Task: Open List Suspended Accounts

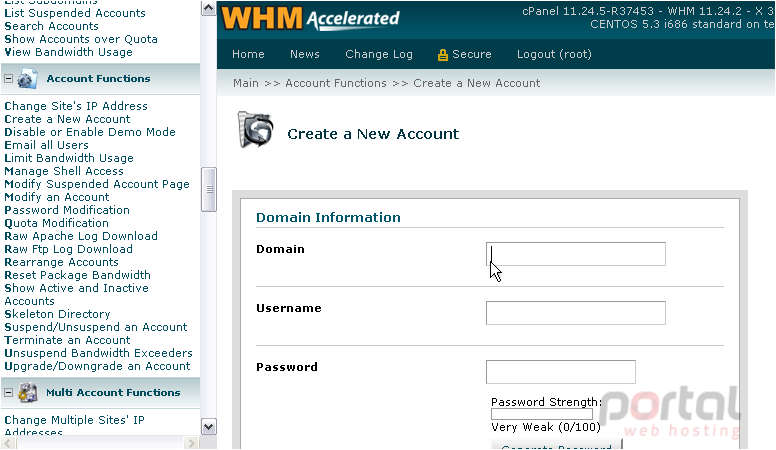Action: (75, 13)
